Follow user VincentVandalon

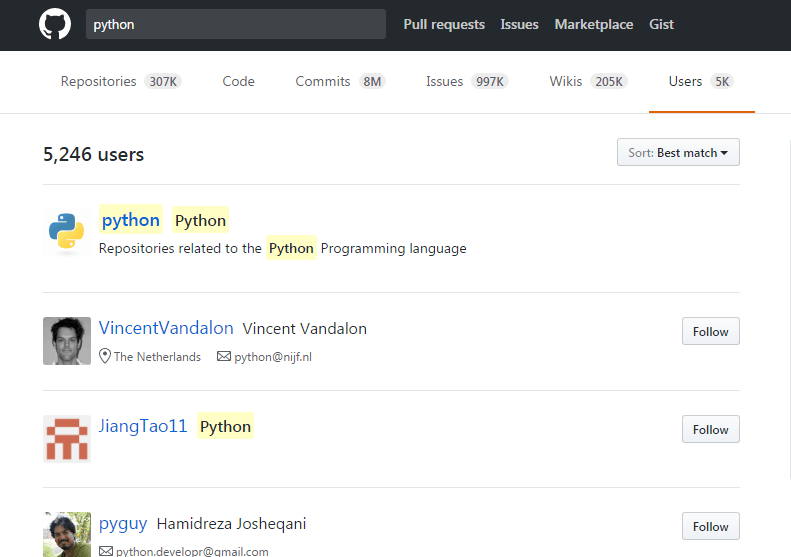click(710, 332)
